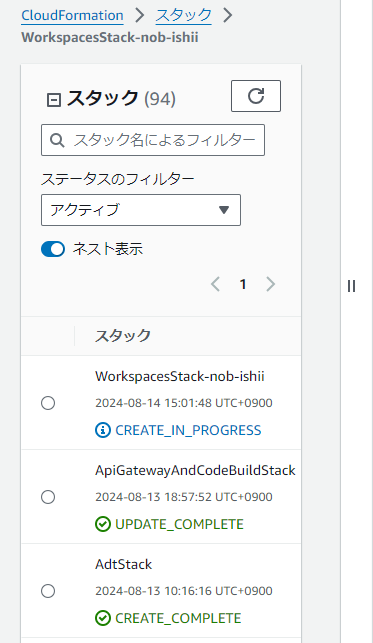
Task: Go to the previous stacks page arrow
Action: 215,284
